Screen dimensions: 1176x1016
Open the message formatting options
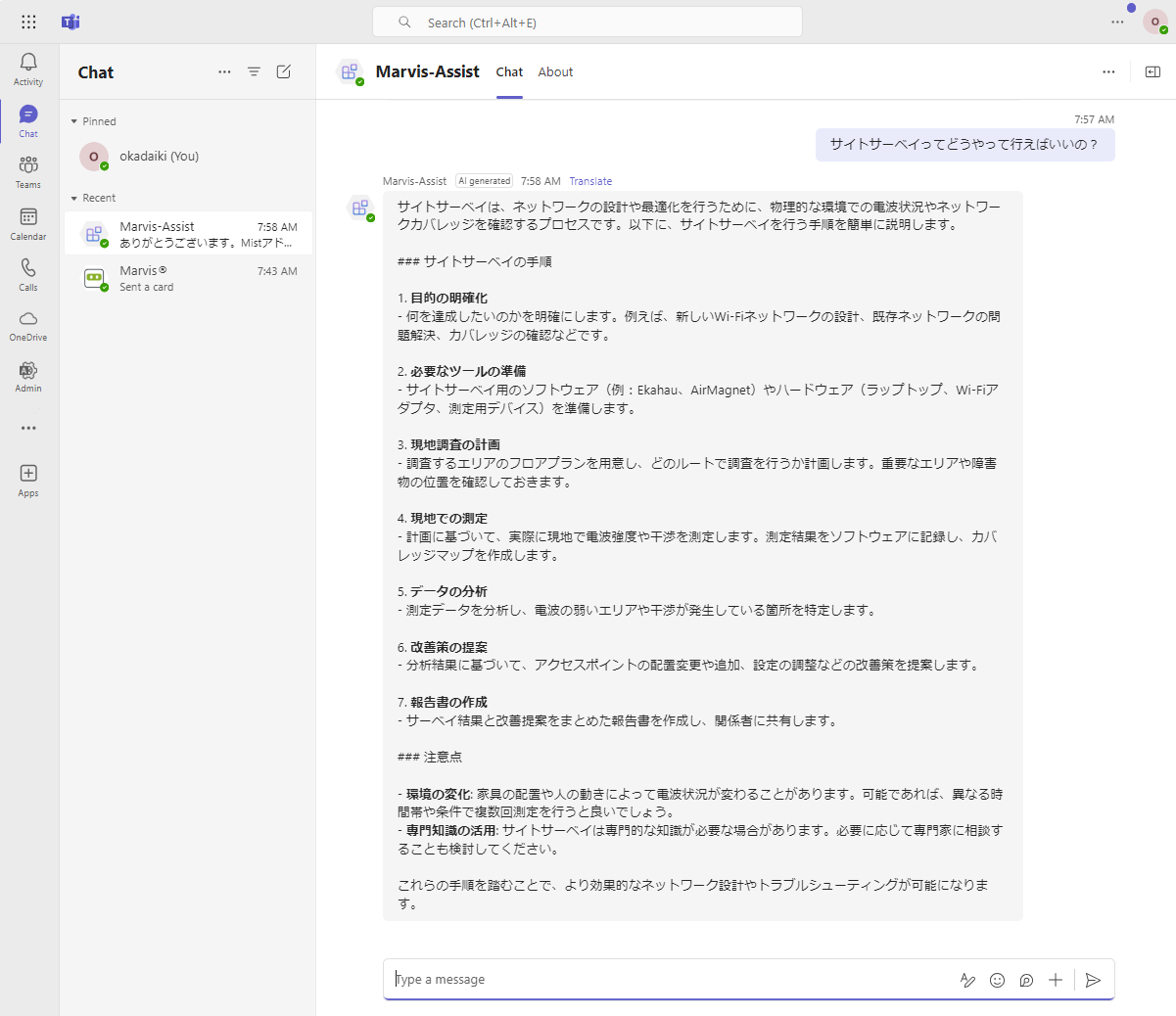[967, 980]
